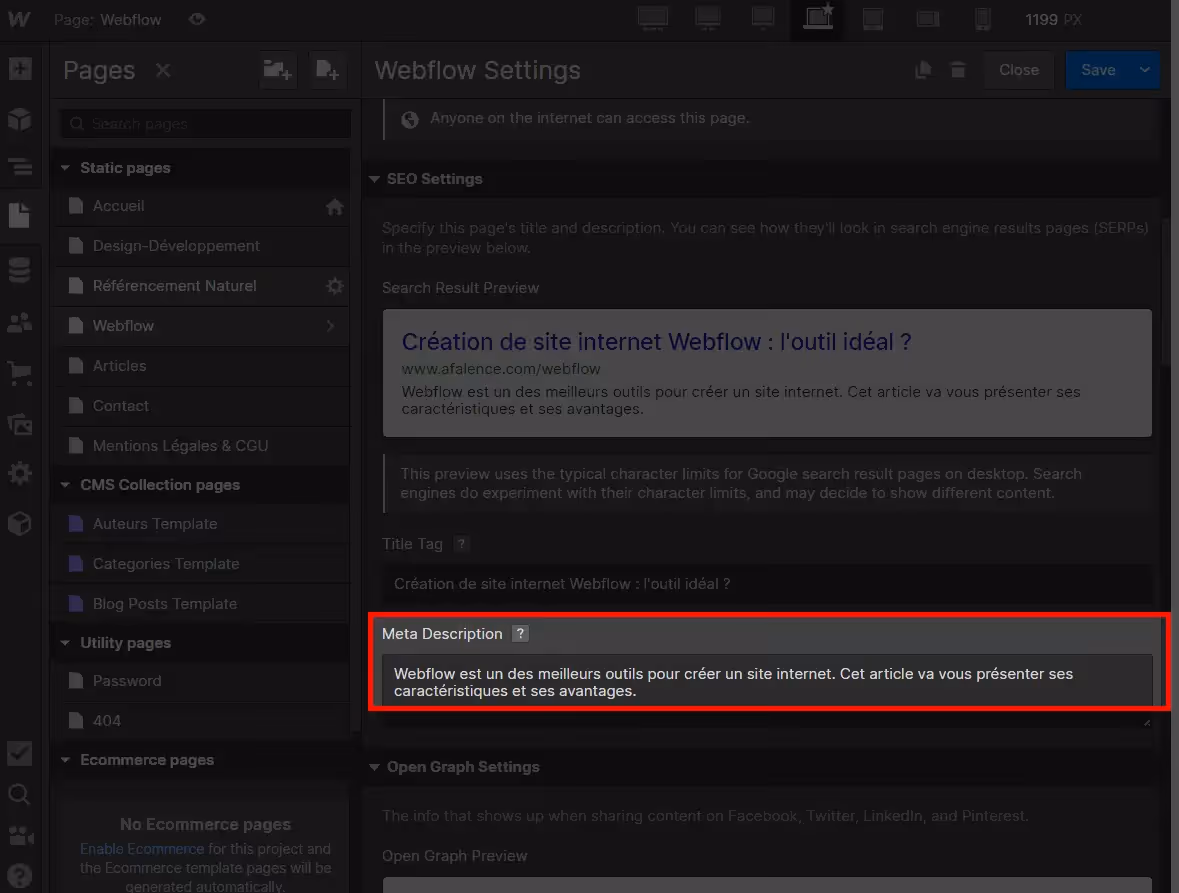
Task: Open the Webflow logo menu
Action: (x=20, y=20)
